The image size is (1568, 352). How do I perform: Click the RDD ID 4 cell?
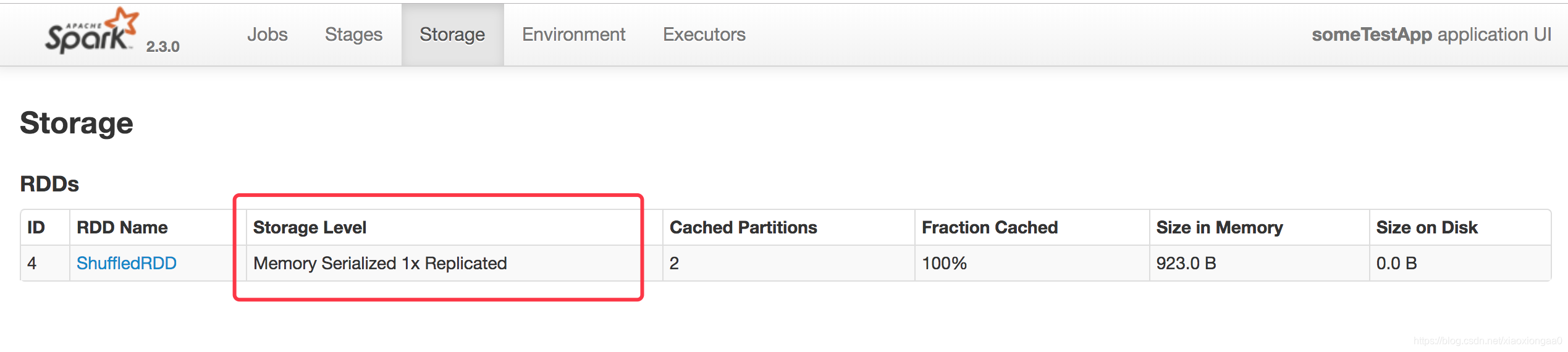coord(45,263)
